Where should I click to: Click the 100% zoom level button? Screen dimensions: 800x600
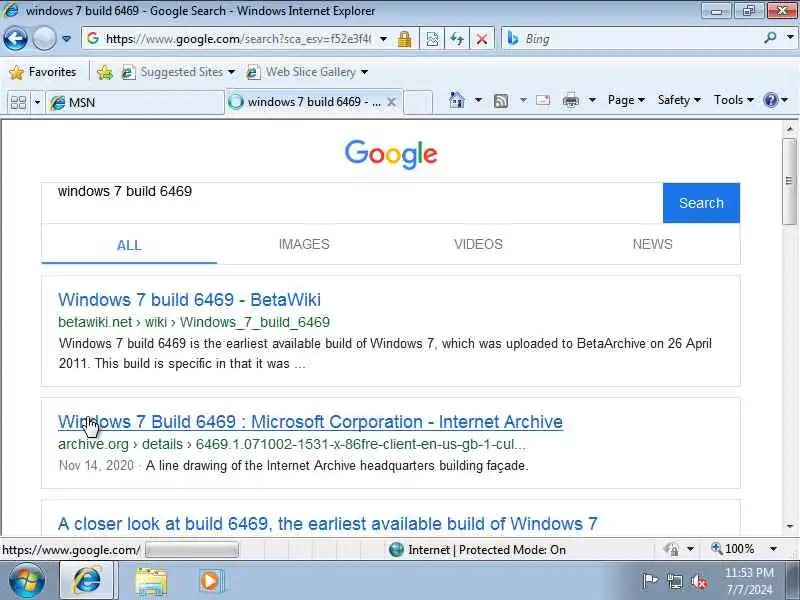pyautogui.click(x=733, y=549)
